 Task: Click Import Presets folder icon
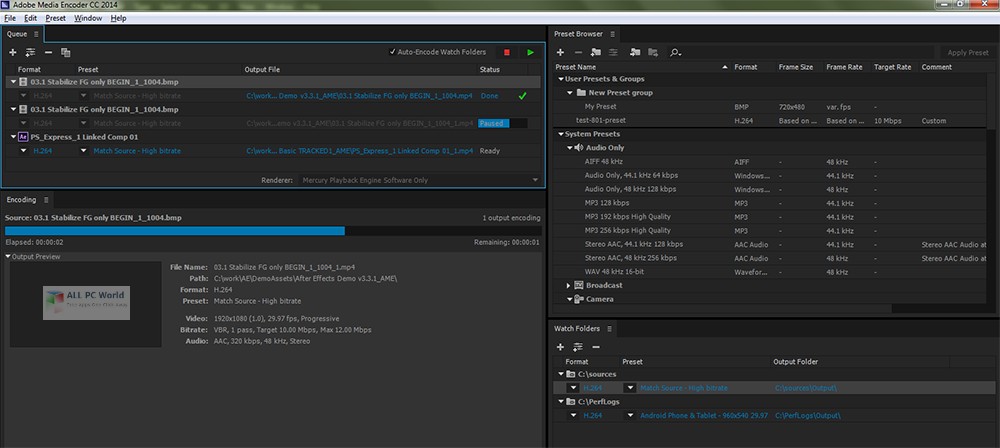tap(635, 52)
